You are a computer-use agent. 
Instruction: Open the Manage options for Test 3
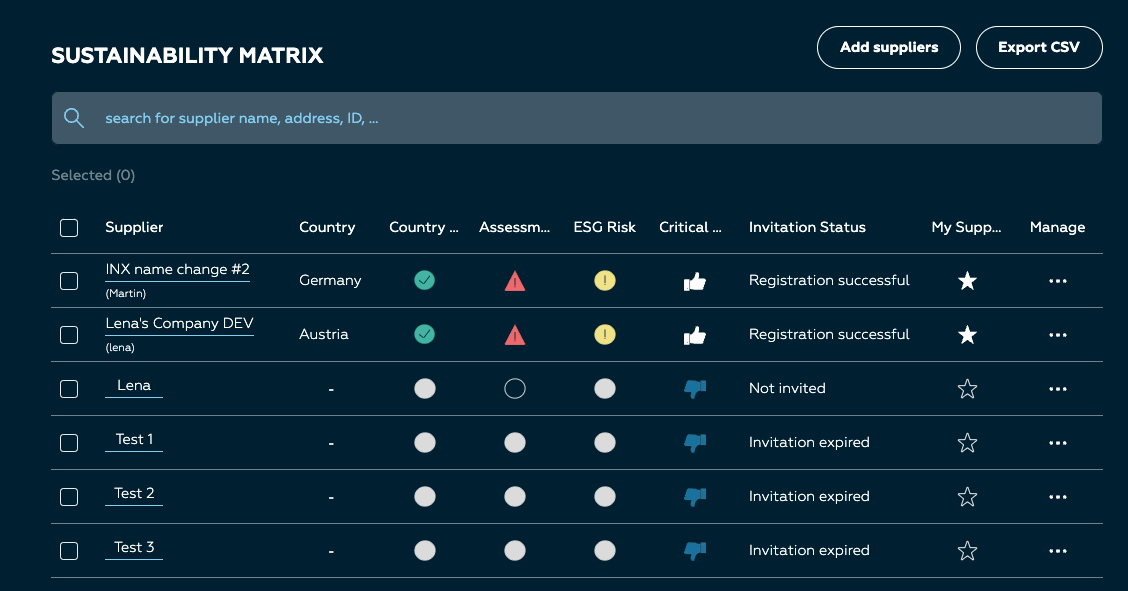(1058, 551)
